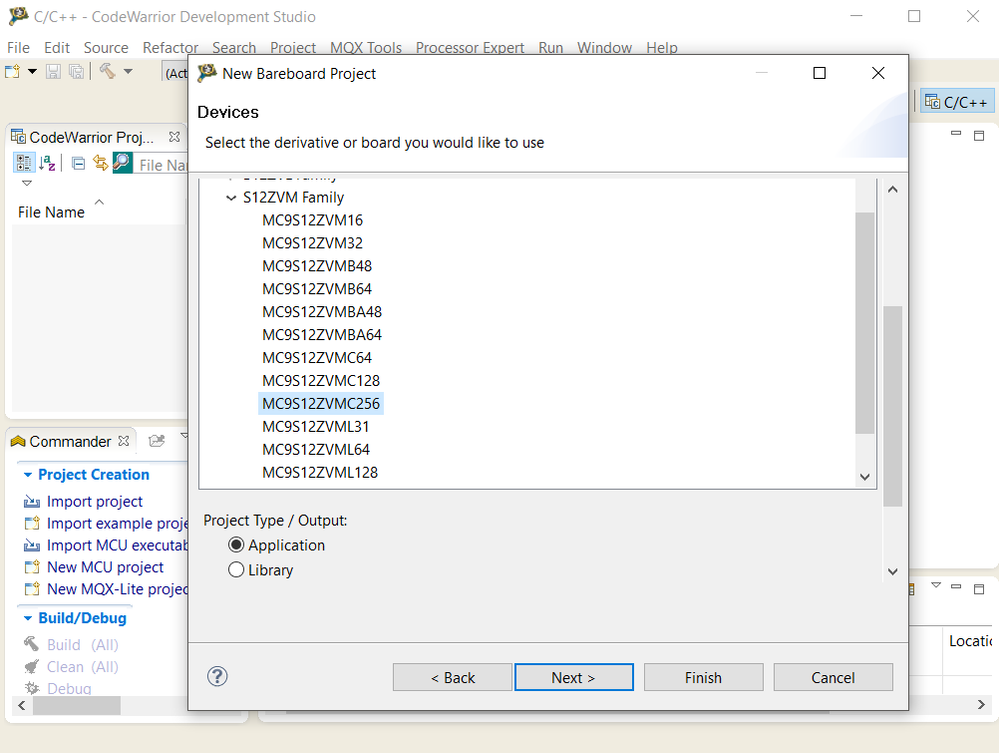Select MC9S12ZVMBA64 device
The height and width of the screenshot is (753, 999).
pyautogui.click(x=322, y=335)
